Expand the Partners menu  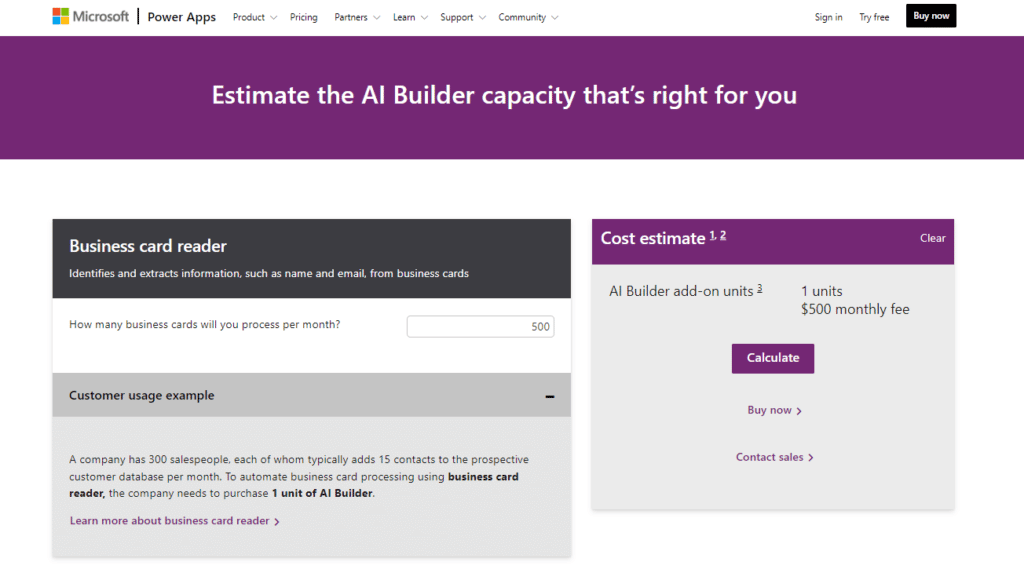pos(357,17)
